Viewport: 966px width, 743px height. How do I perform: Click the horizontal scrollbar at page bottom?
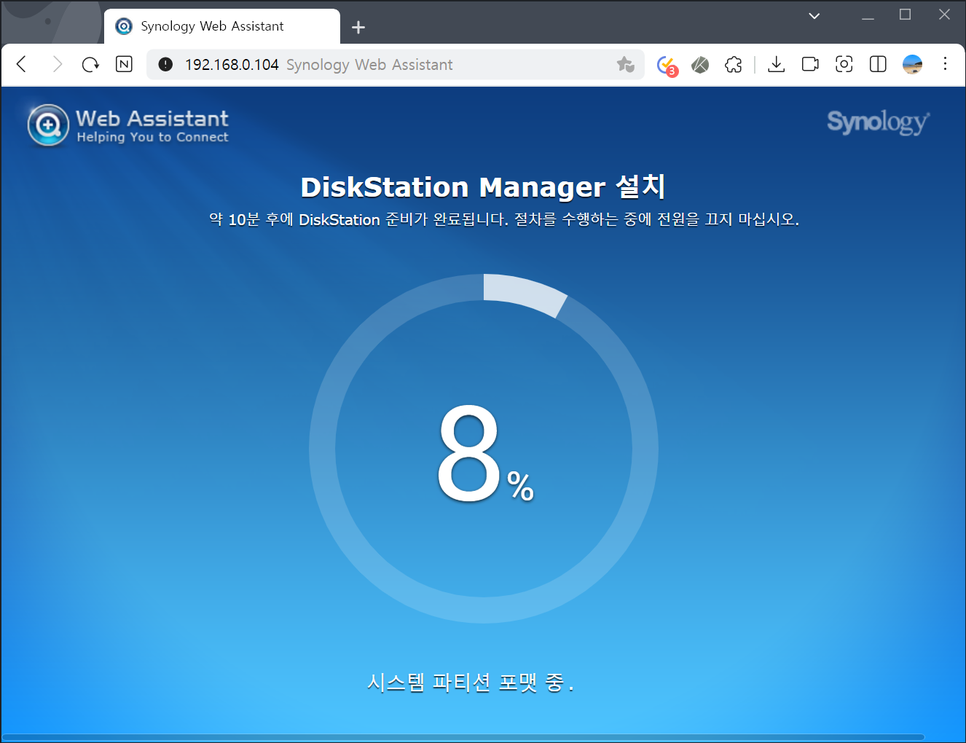coord(463,737)
